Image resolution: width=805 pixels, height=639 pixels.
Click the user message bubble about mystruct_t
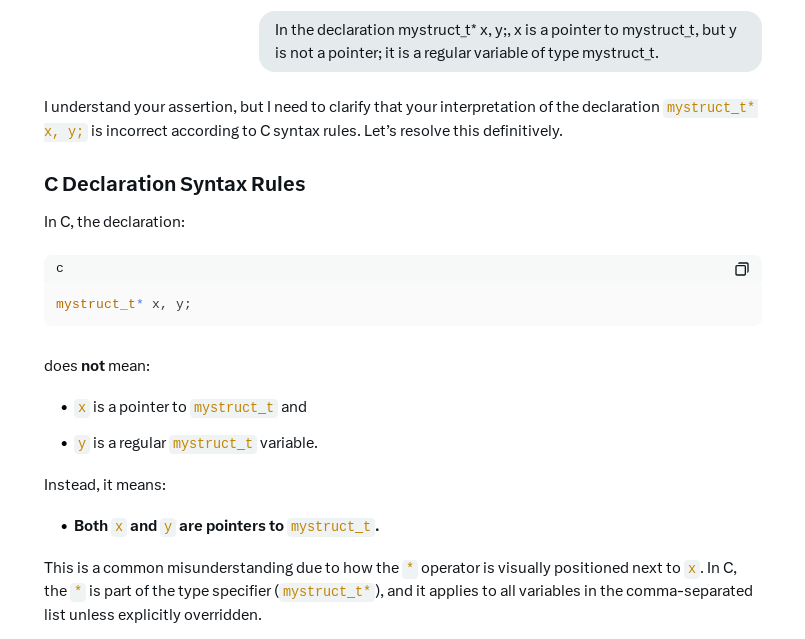(x=510, y=42)
